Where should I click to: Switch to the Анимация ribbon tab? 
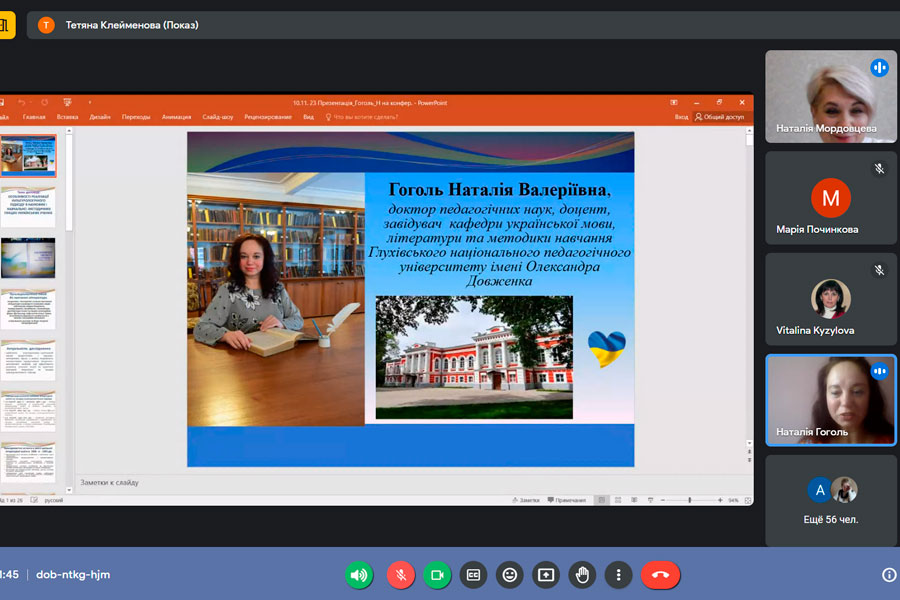tap(176, 117)
